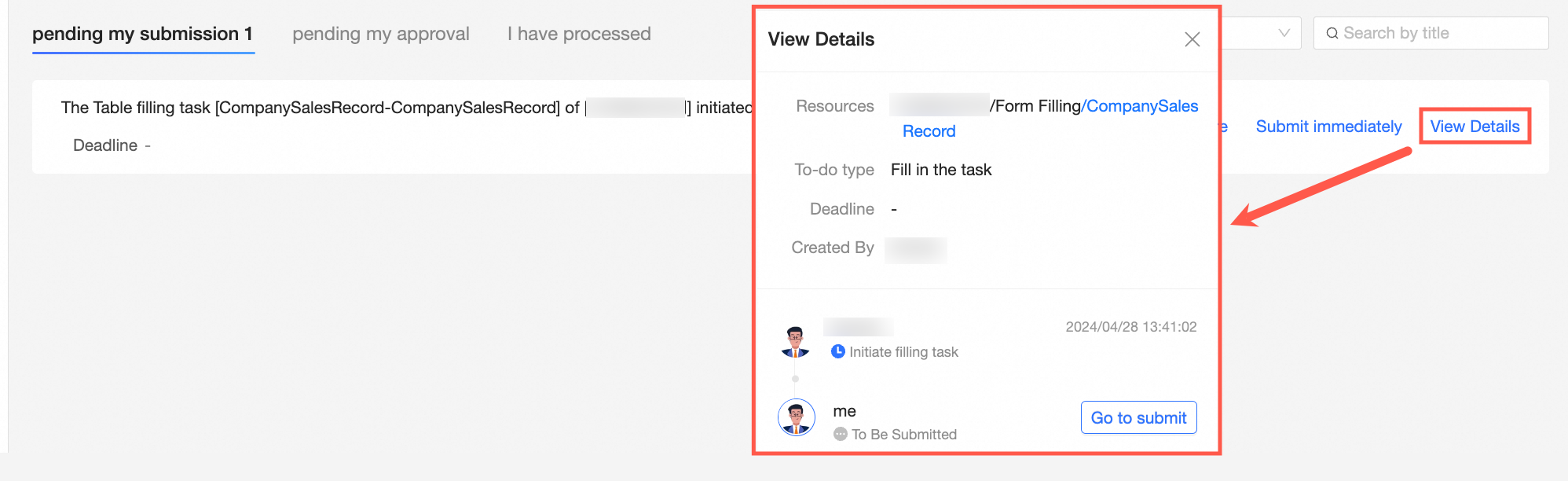This screenshot has height=481, width=1568.
Task: Select the I have processed tab
Action: [x=579, y=35]
